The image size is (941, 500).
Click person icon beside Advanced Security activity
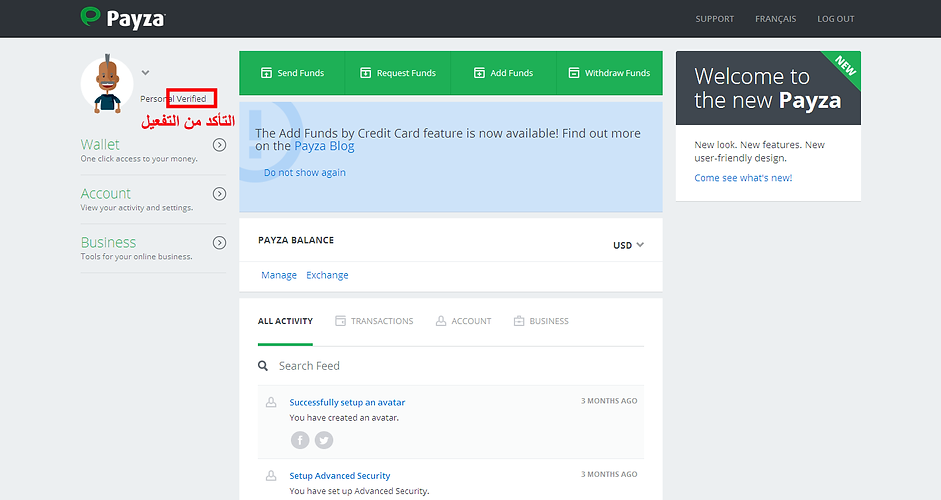(271, 475)
